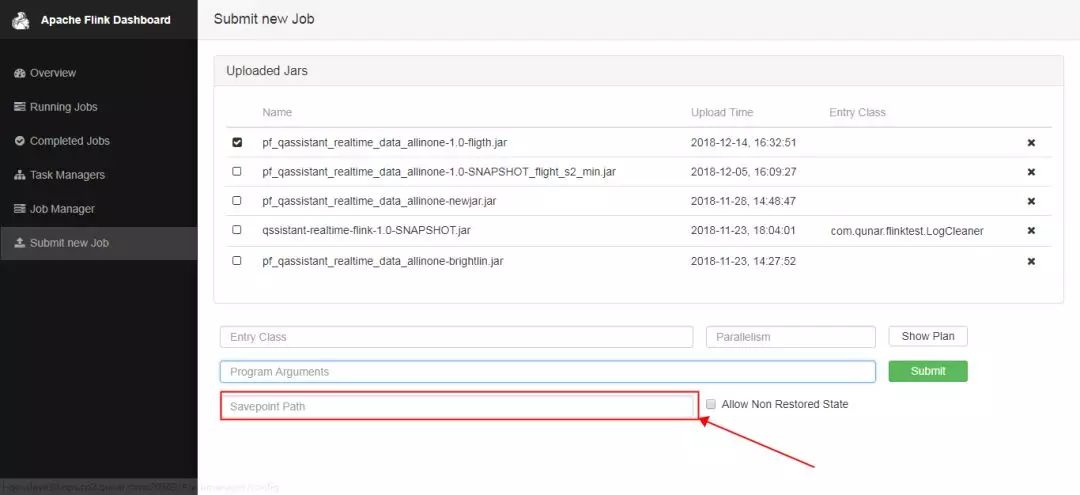The image size is (1080, 495).
Task: Click upload time 2018-12-14, 16:32:51
Action: [743, 143]
